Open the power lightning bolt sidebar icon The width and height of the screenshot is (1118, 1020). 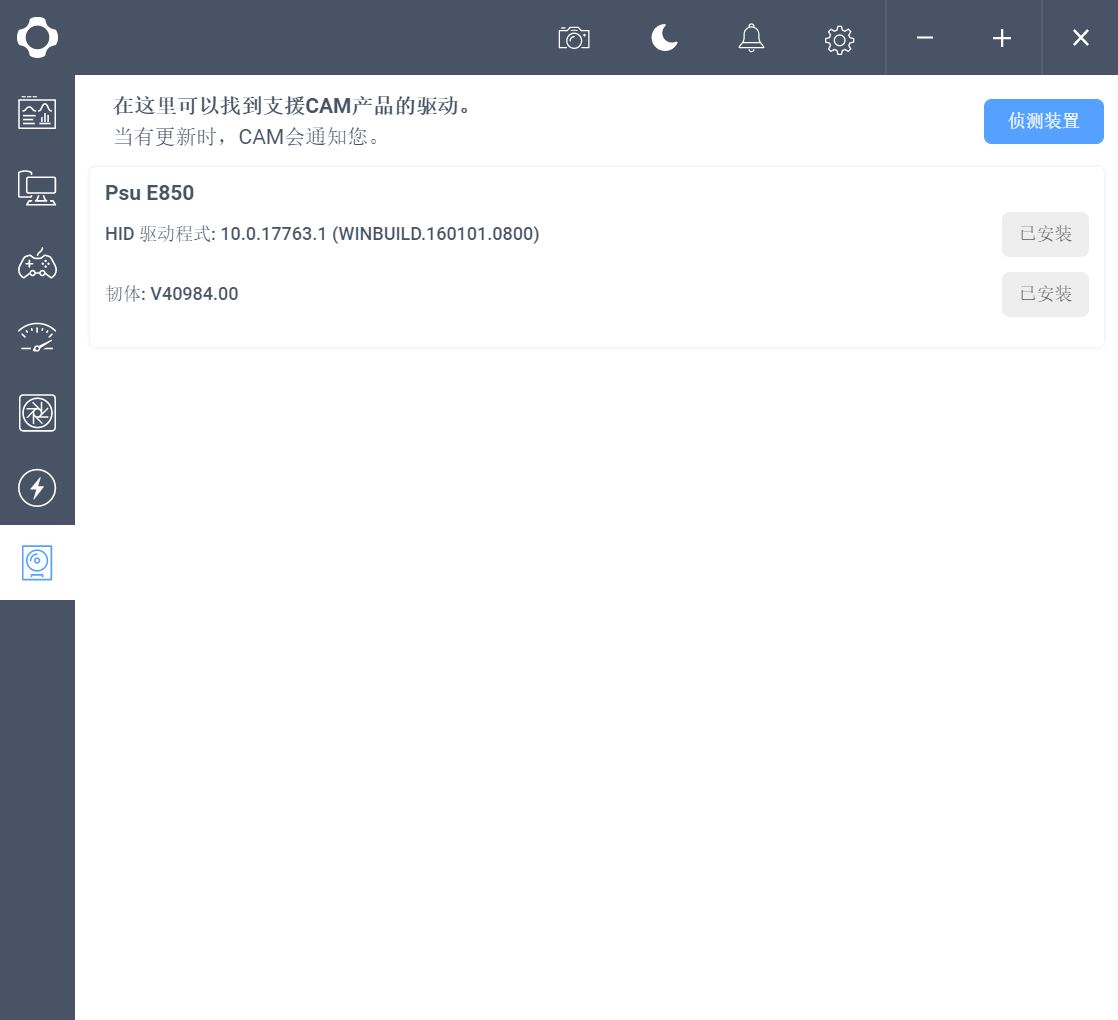click(37, 488)
